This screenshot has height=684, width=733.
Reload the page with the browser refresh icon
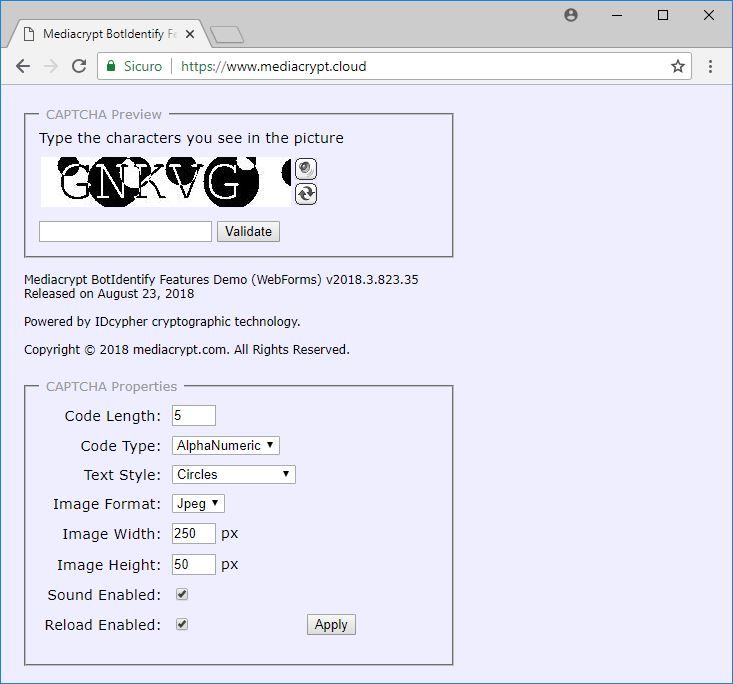[79, 66]
